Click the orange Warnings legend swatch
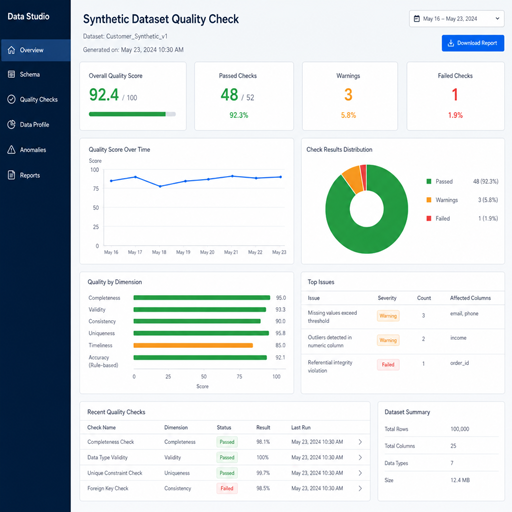The height and width of the screenshot is (512, 512). (429, 200)
